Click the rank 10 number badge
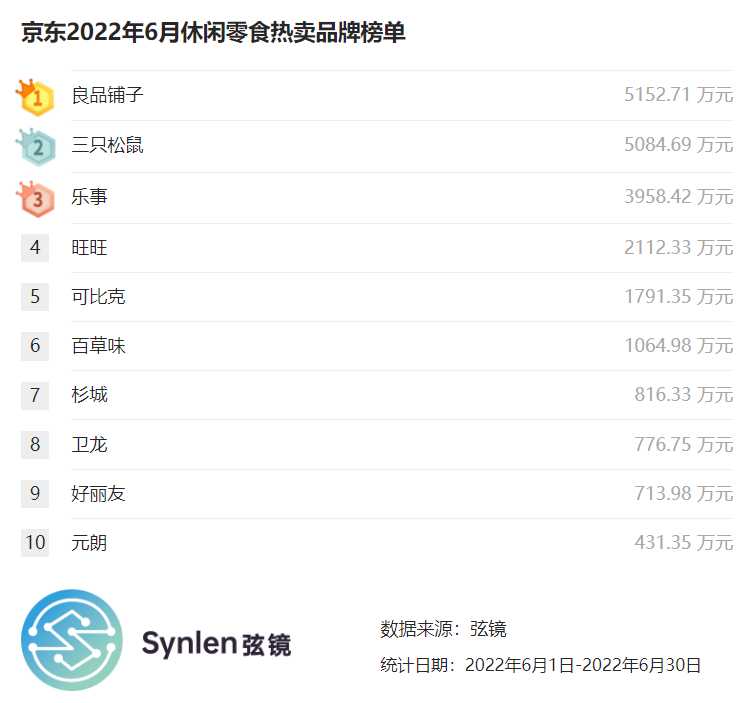The image size is (755, 703). pos(35,543)
